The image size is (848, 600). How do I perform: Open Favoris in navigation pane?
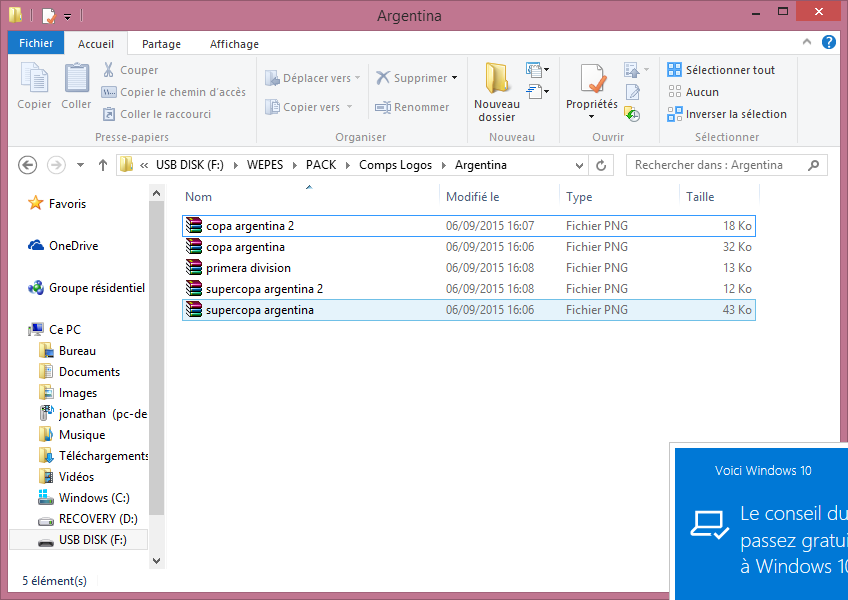coord(58,203)
